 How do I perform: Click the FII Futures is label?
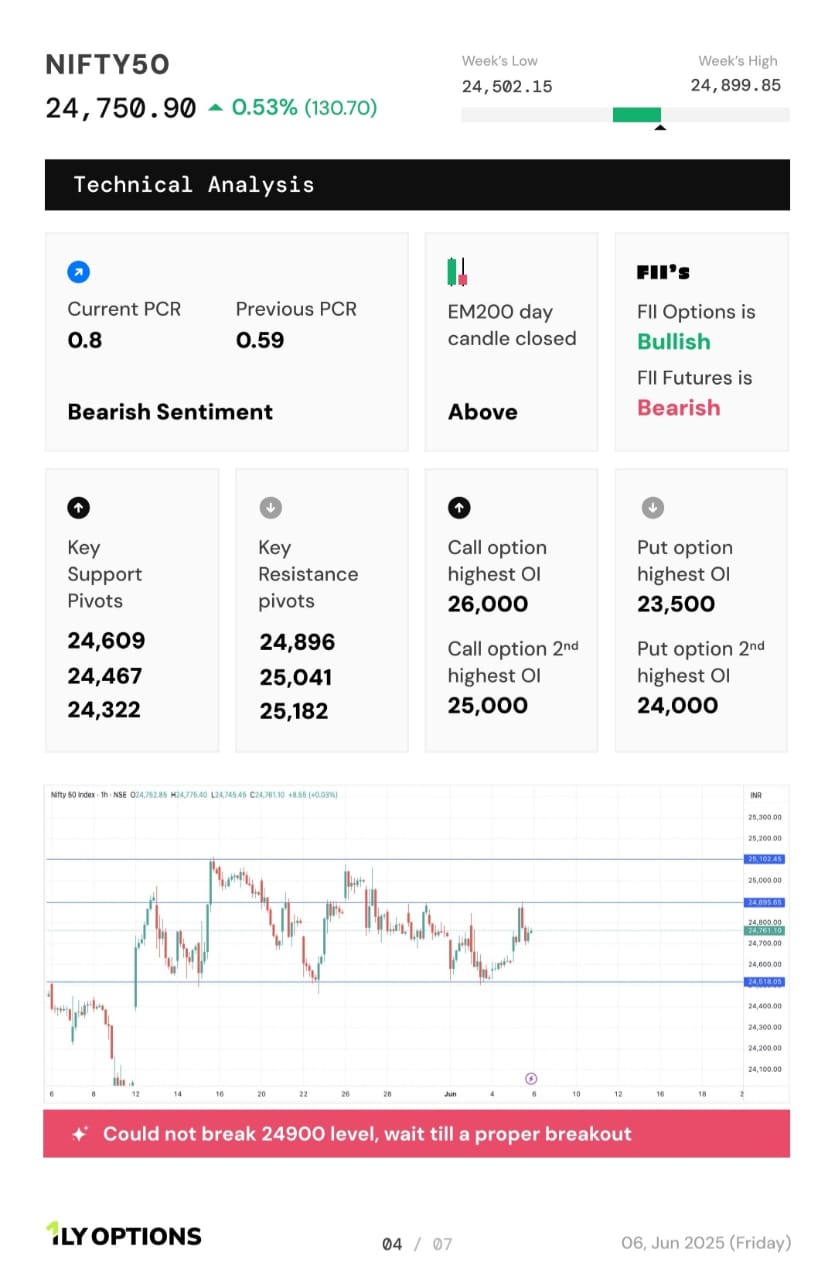695,378
